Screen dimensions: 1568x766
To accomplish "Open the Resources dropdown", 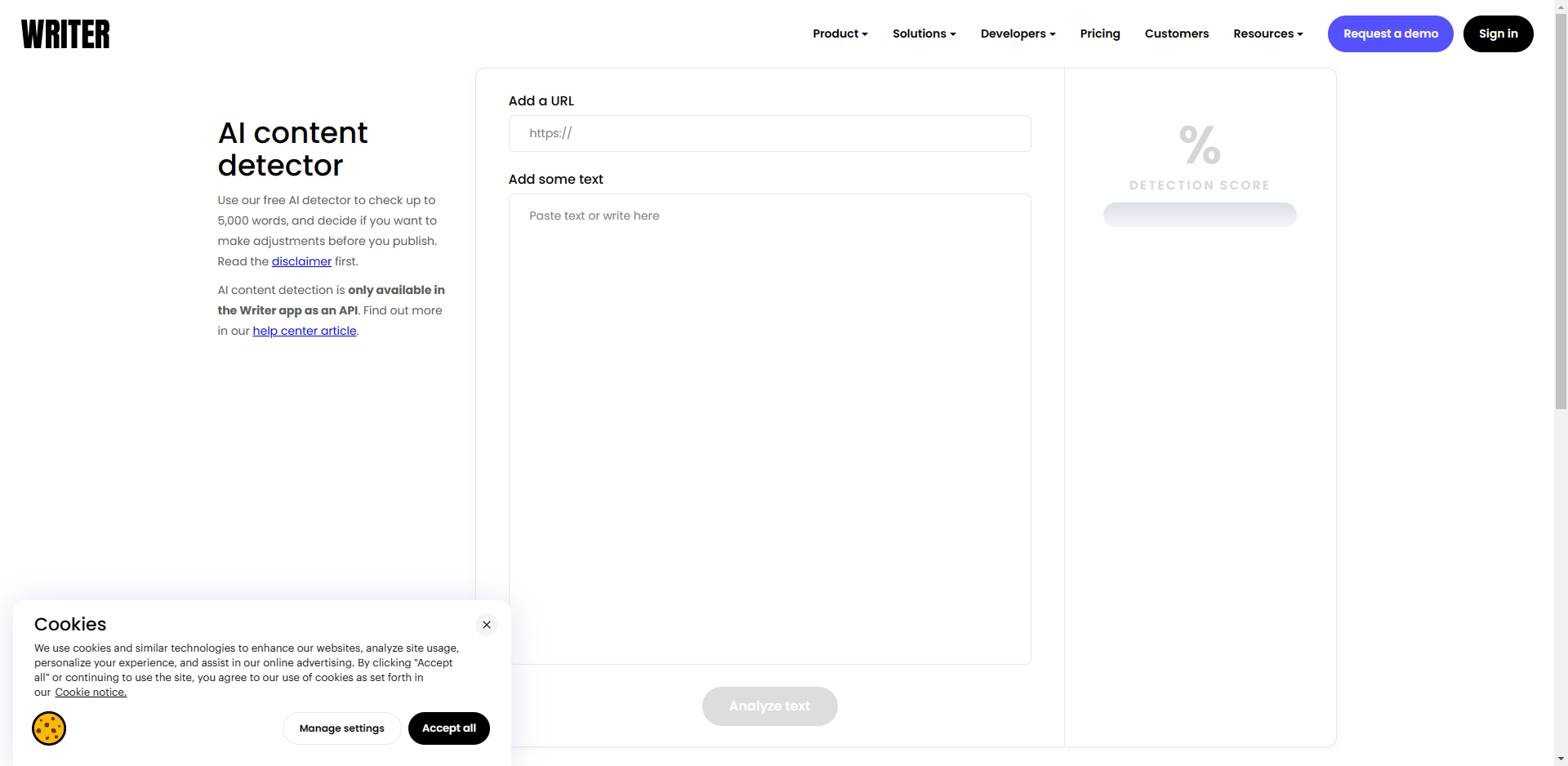I will (x=1267, y=33).
